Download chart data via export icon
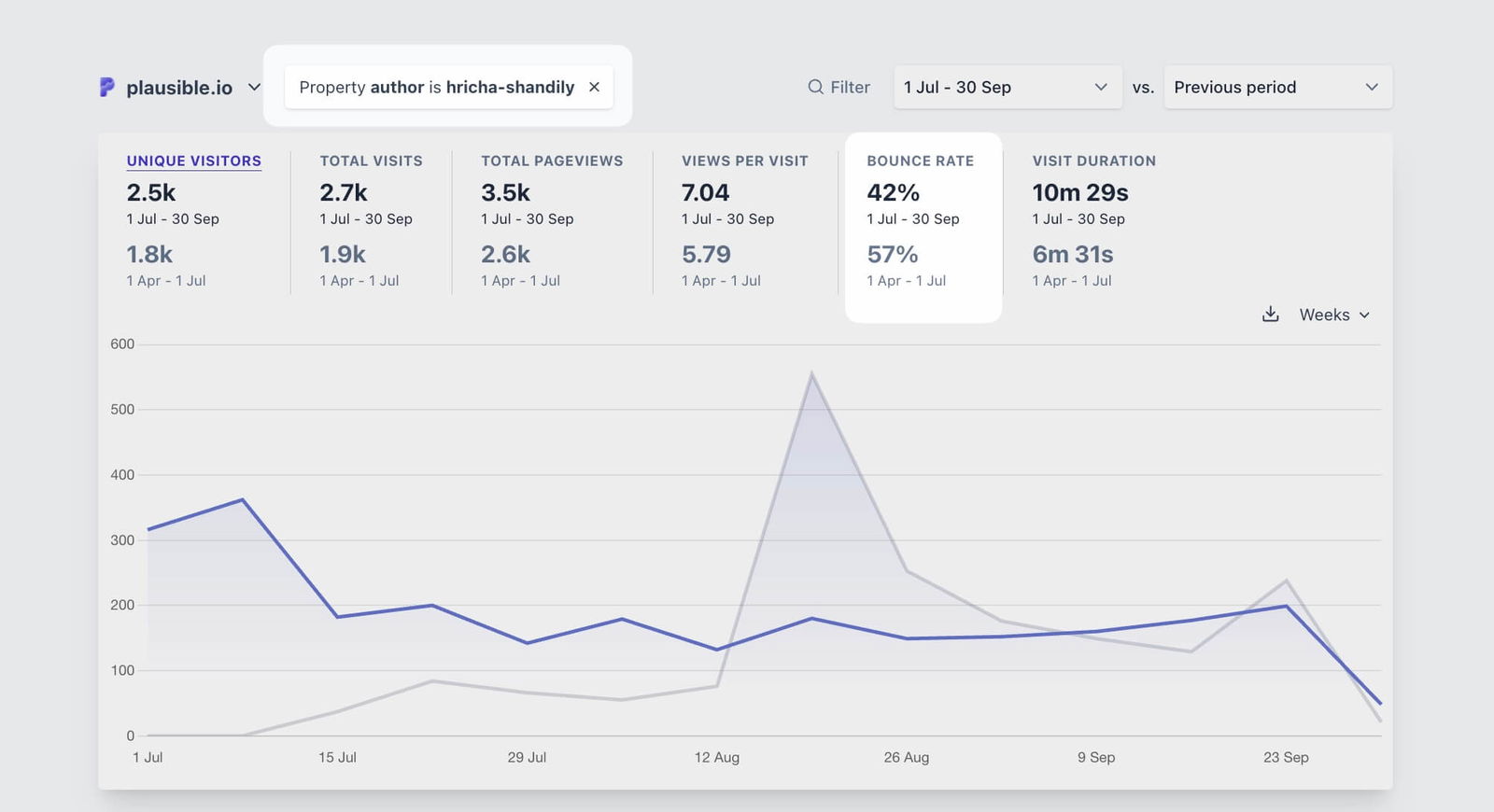Image resolution: width=1494 pixels, height=812 pixels. click(x=1270, y=315)
